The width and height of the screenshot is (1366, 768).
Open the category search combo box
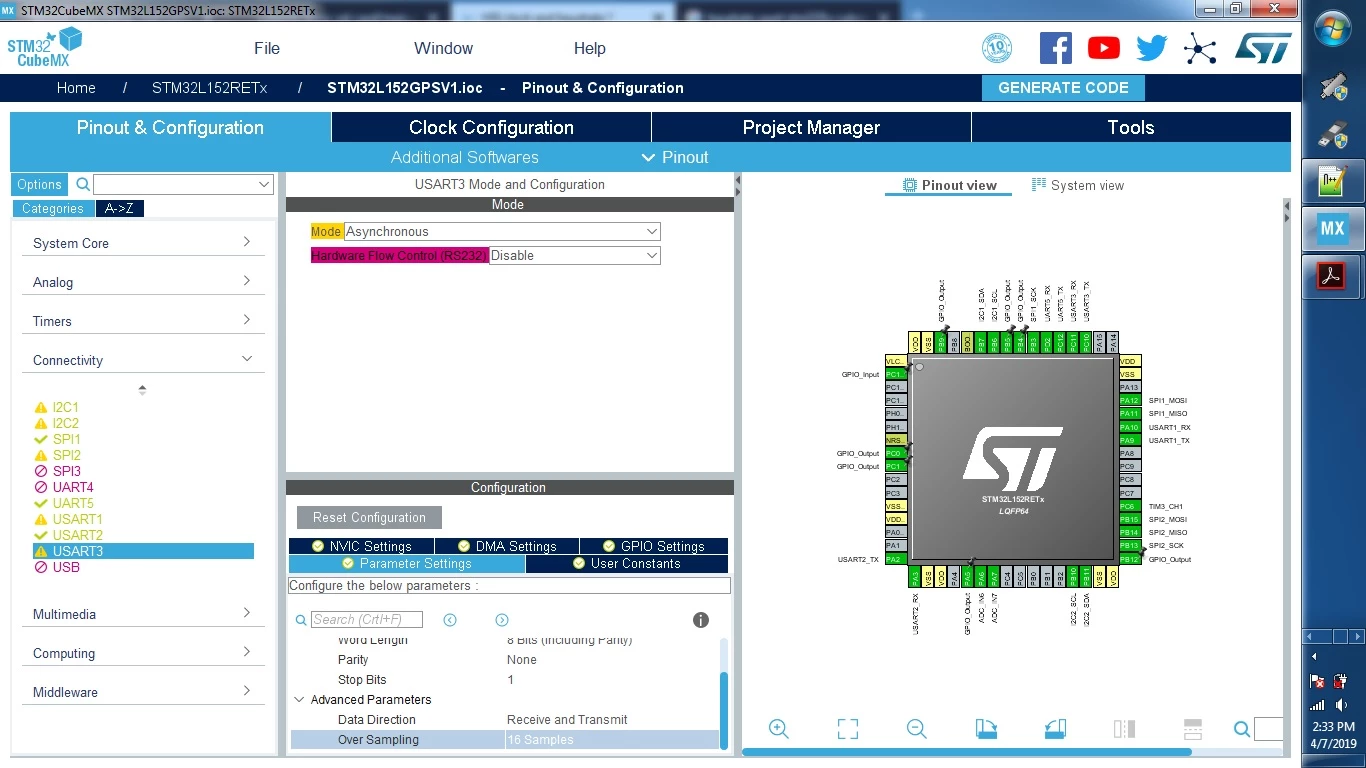click(x=183, y=184)
